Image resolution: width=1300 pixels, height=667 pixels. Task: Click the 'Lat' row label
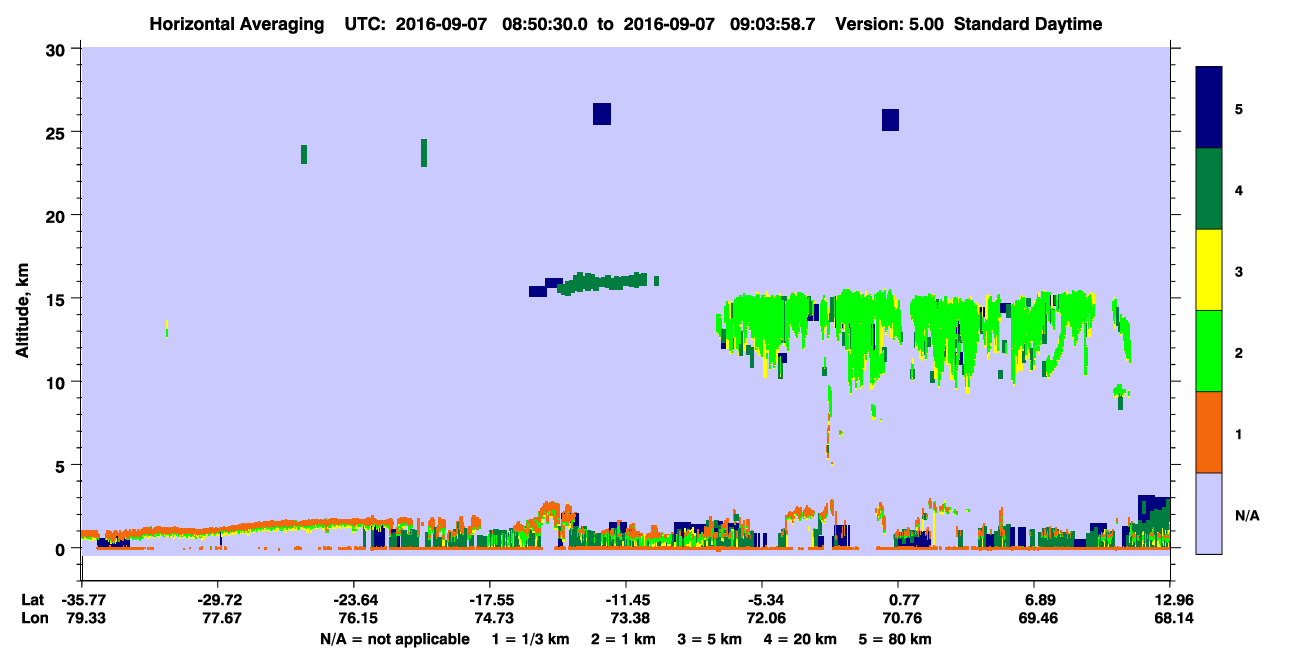click(33, 600)
